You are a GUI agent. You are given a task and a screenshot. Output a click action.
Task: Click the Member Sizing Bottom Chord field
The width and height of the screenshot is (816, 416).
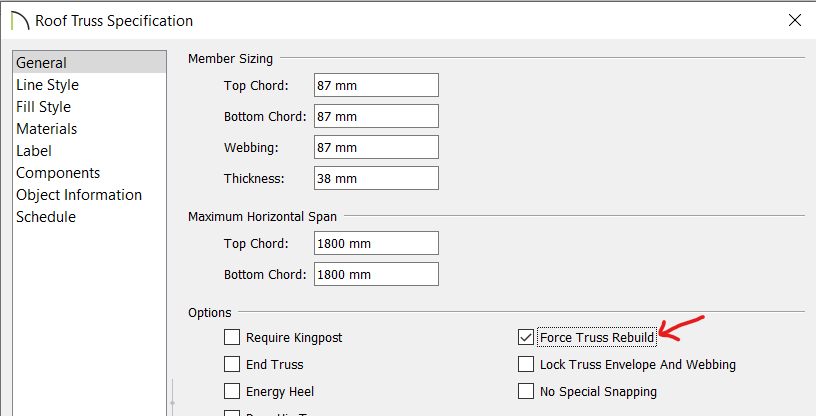pos(376,116)
